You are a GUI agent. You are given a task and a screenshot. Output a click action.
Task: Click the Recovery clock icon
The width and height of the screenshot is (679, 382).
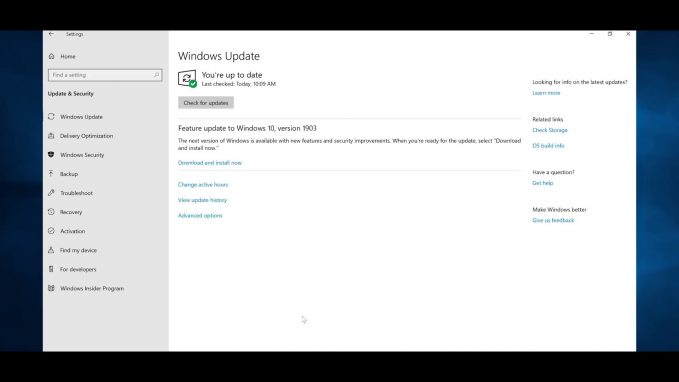[51, 212]
